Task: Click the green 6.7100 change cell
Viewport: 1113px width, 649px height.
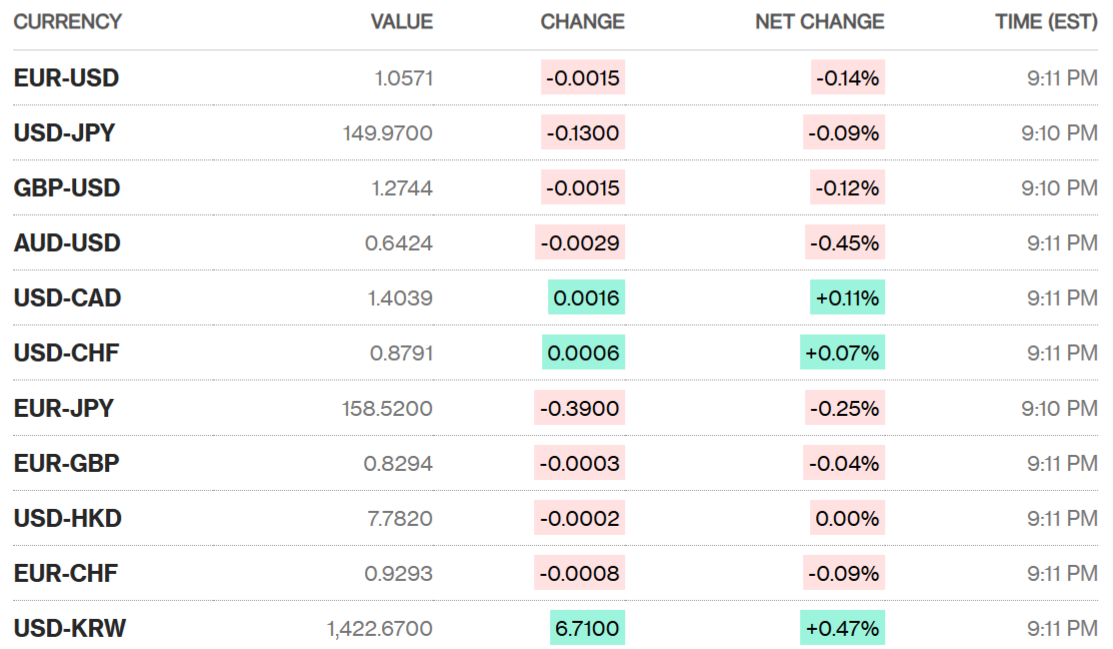Action: click(586, 629)
